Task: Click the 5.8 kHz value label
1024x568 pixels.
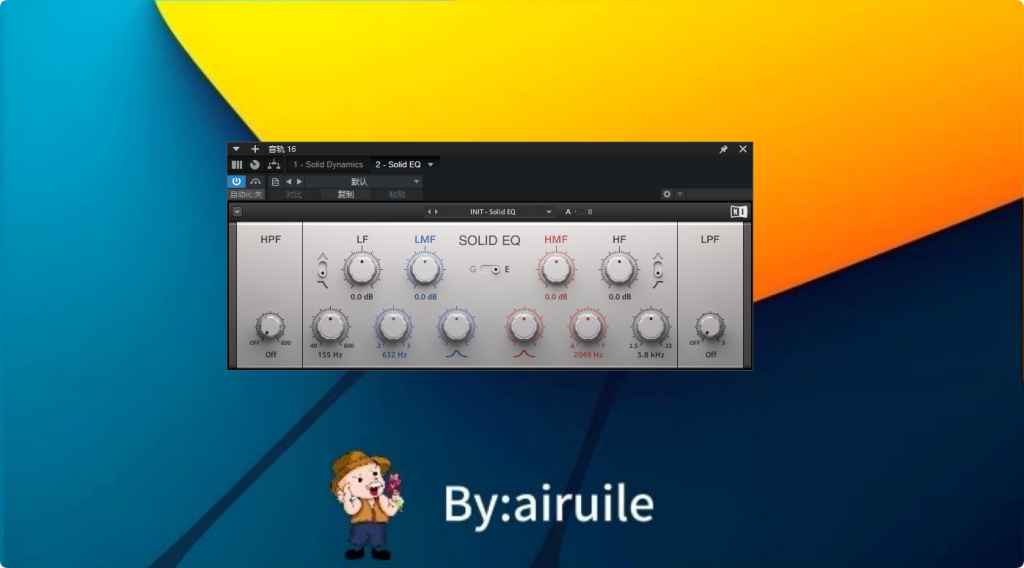Action: coord(650,355)
